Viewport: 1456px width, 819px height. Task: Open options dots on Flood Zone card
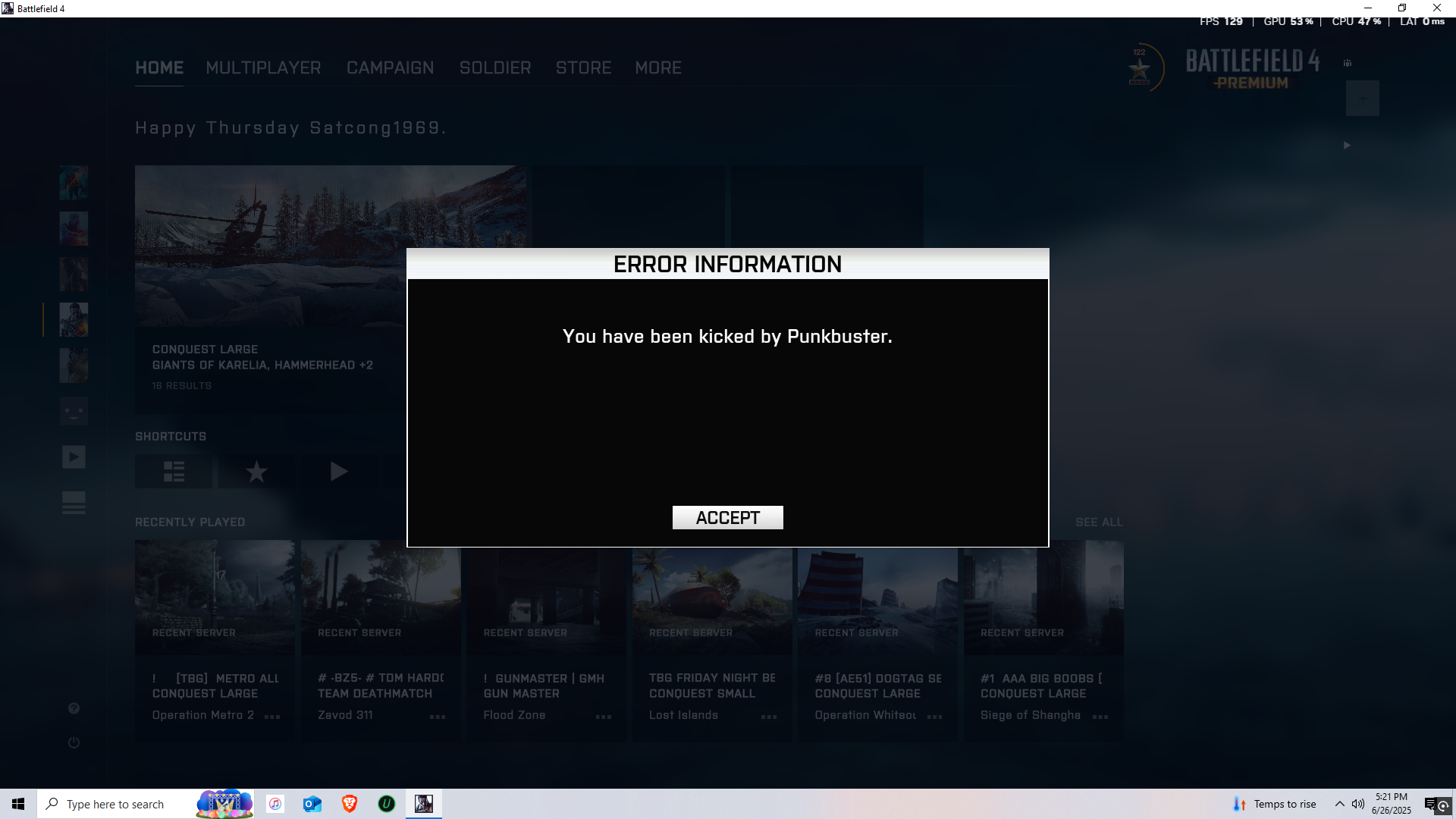tap(604, 717)
